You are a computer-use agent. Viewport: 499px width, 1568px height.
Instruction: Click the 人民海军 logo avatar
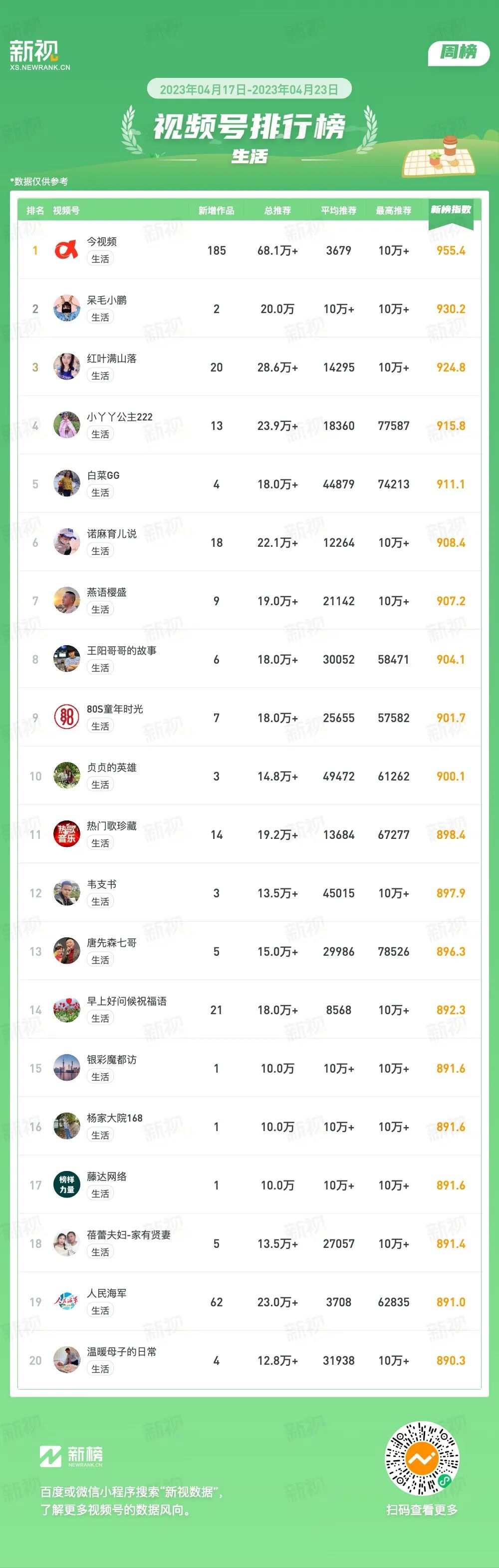click(x=66, y=1302)
